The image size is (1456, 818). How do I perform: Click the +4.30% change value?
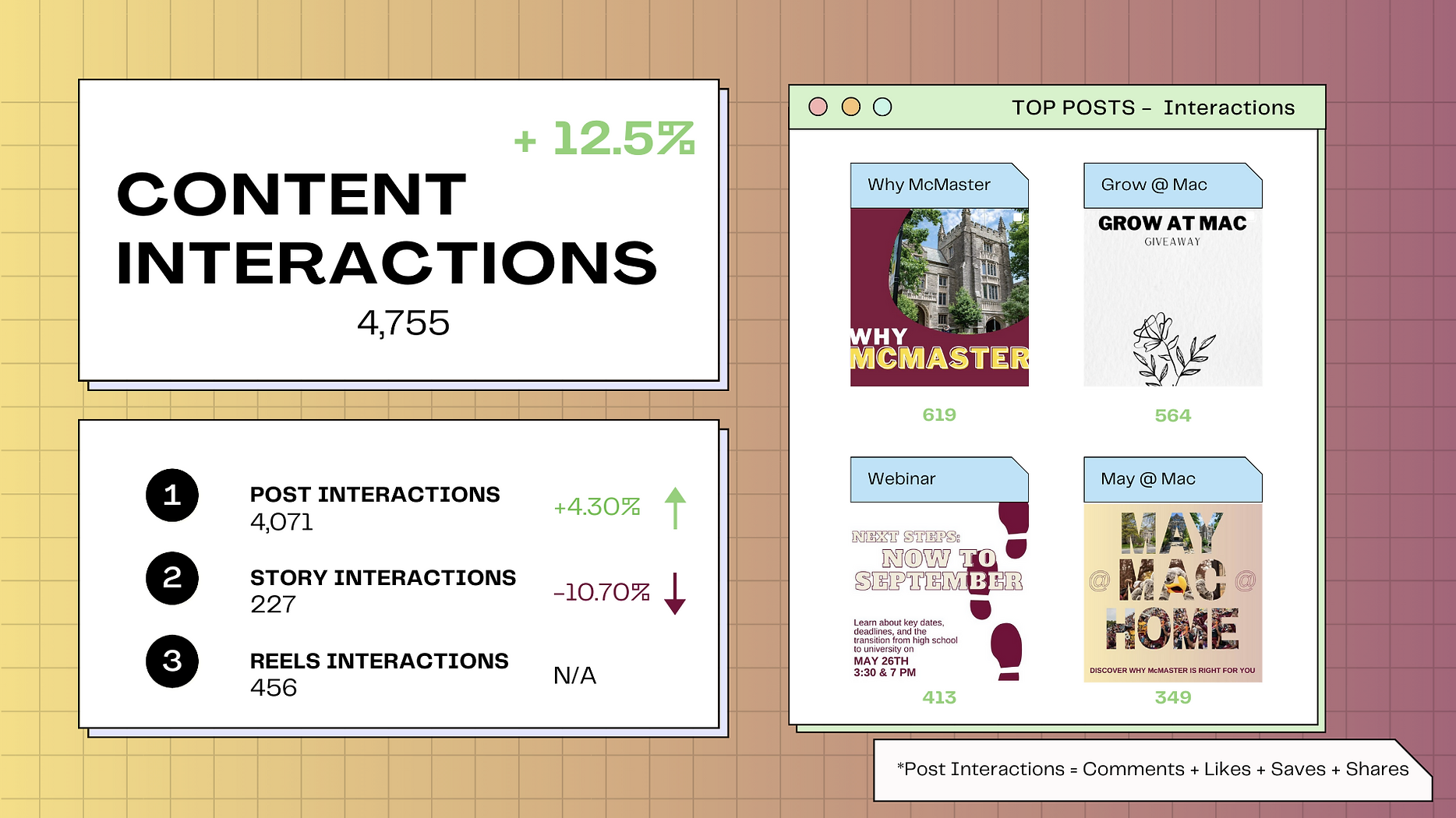click(597, 507)
